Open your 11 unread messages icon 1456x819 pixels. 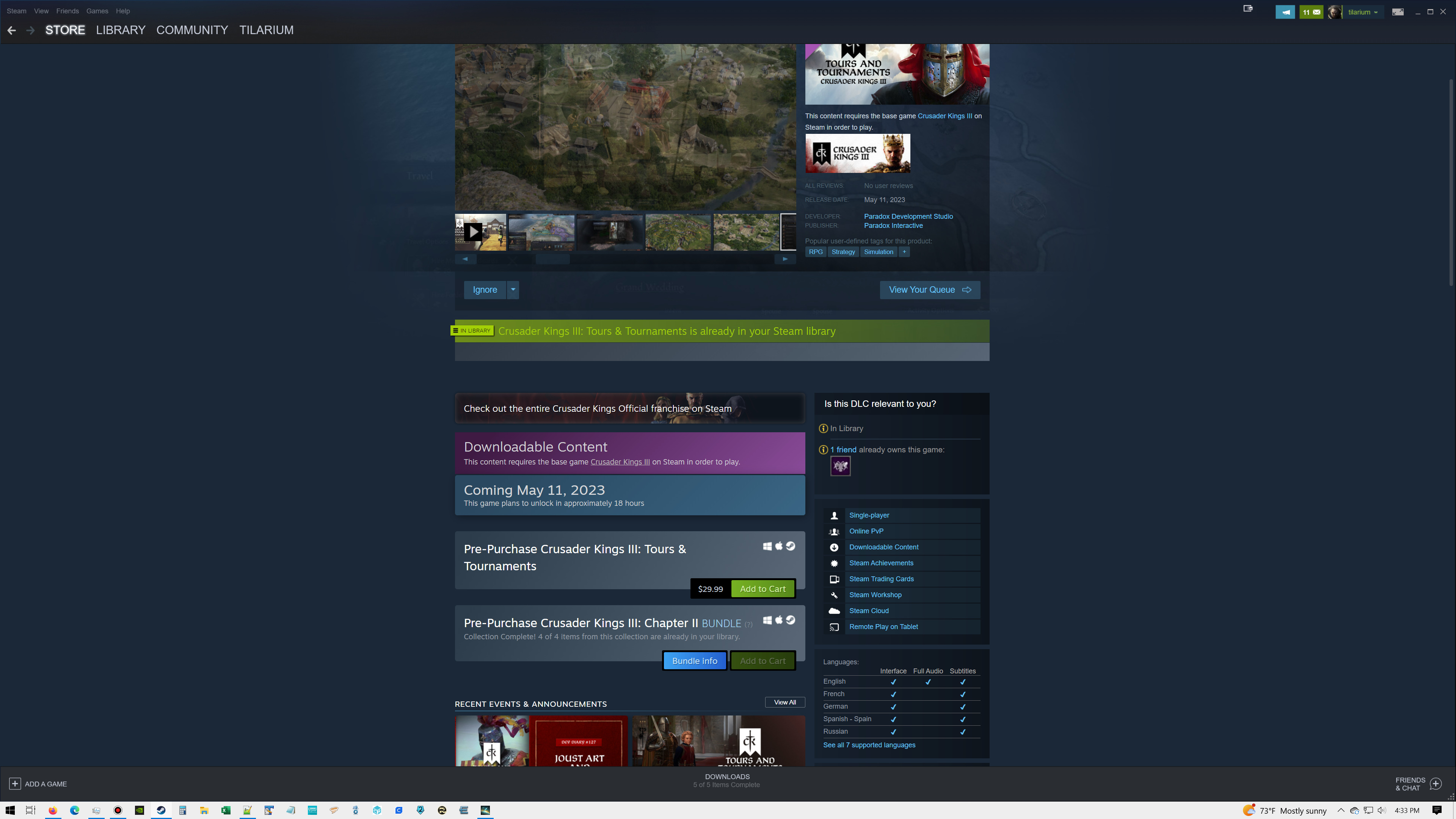[x=1311, y=11]
